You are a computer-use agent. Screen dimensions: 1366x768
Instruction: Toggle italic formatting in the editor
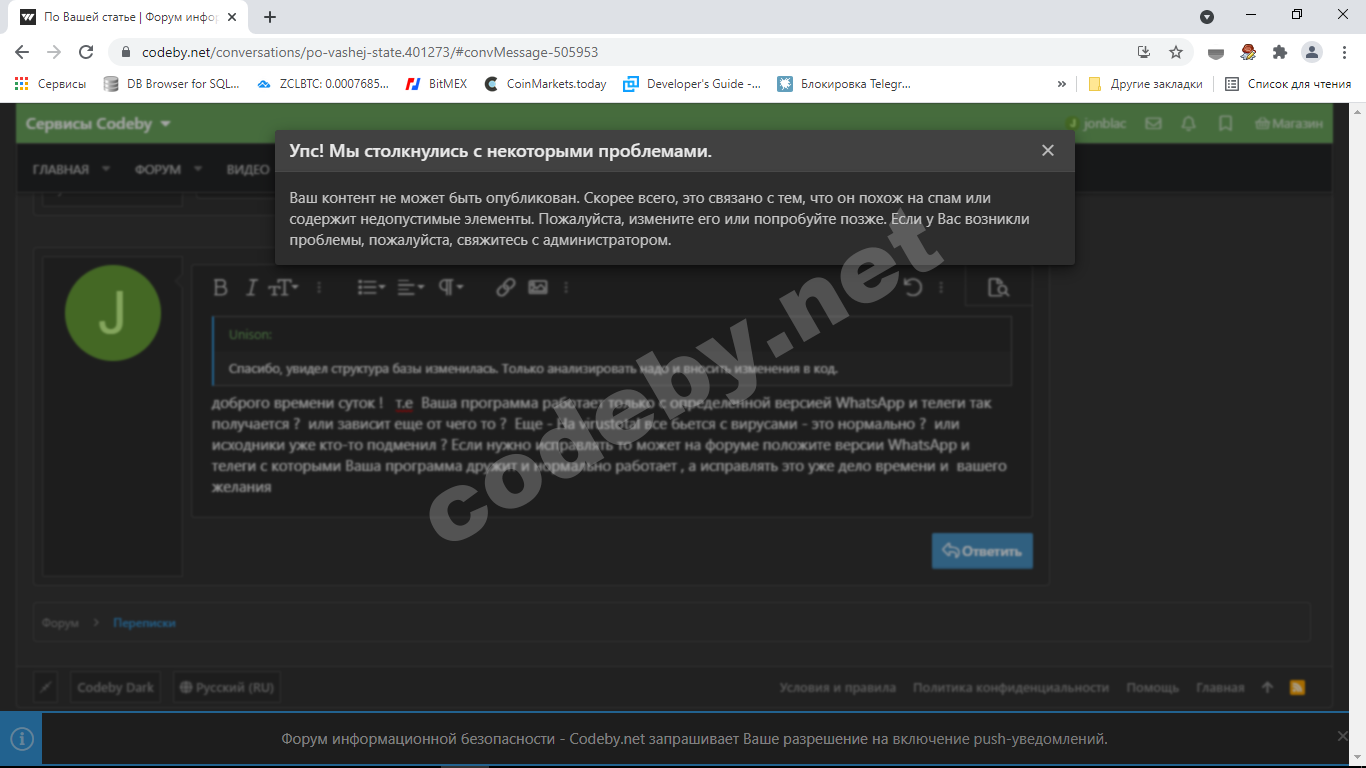pos(251,288)
